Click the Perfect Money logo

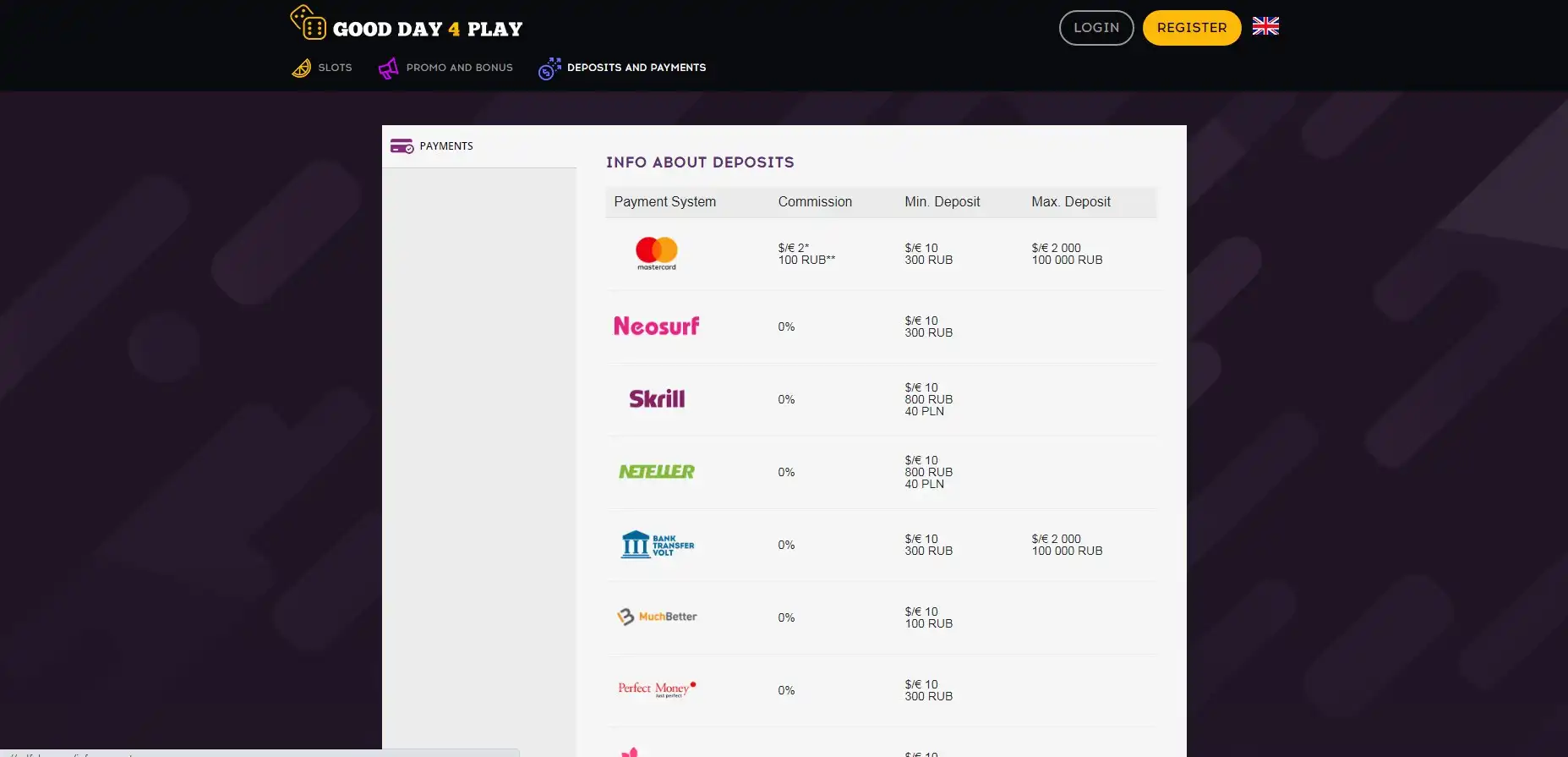[x=657, y=689]
